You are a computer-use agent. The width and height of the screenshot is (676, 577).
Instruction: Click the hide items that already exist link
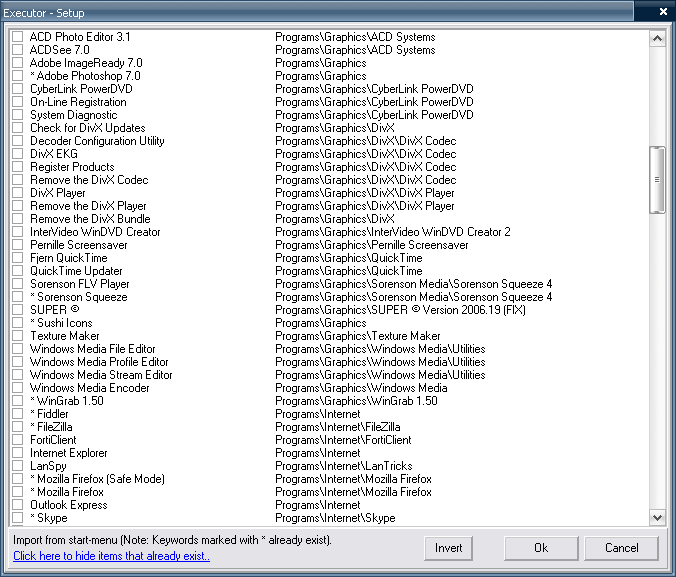point(111,556)
